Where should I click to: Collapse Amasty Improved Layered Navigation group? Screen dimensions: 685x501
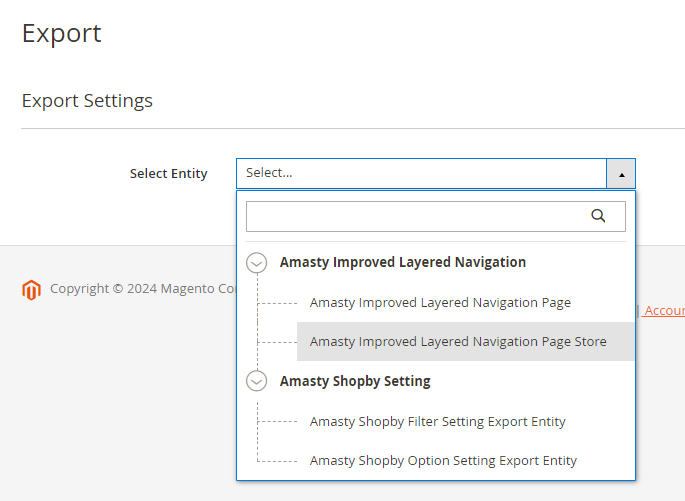coord(256,263)
